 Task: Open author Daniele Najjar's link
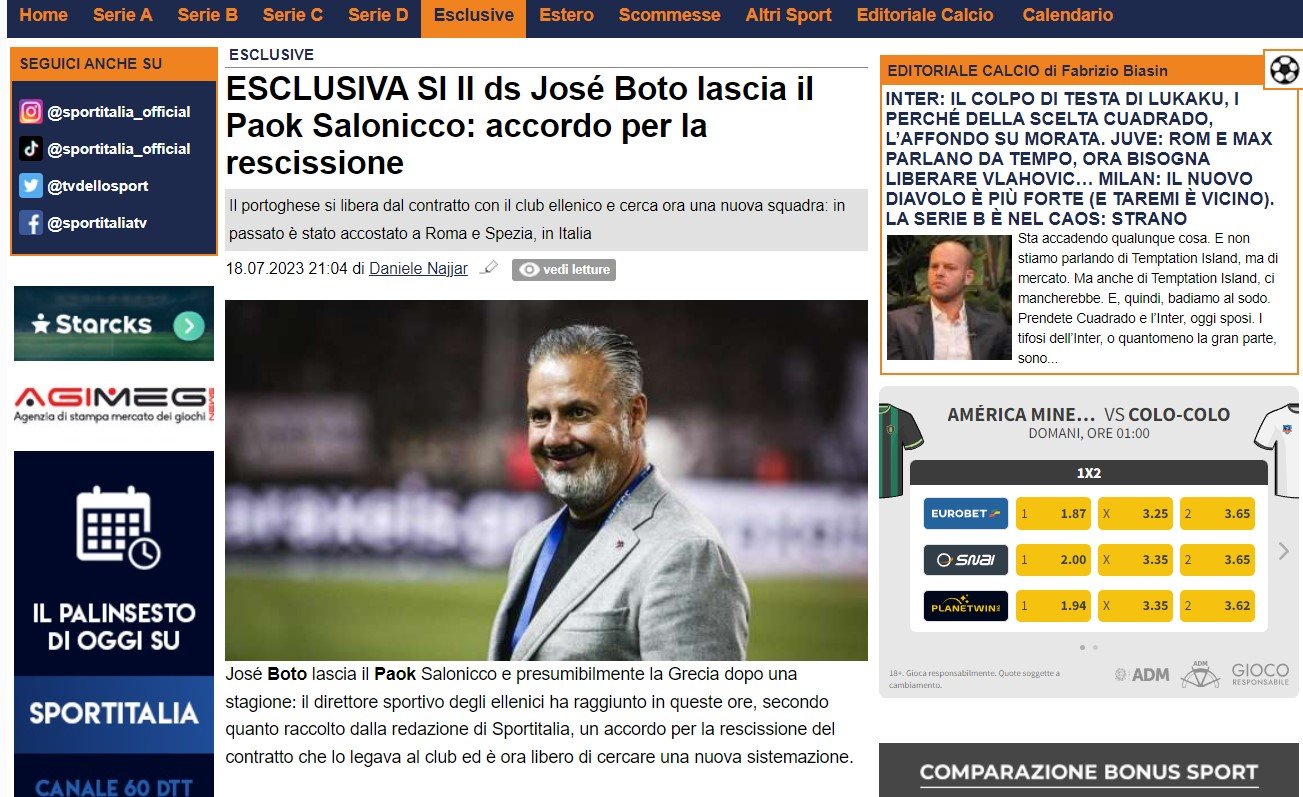pos(418,268)
